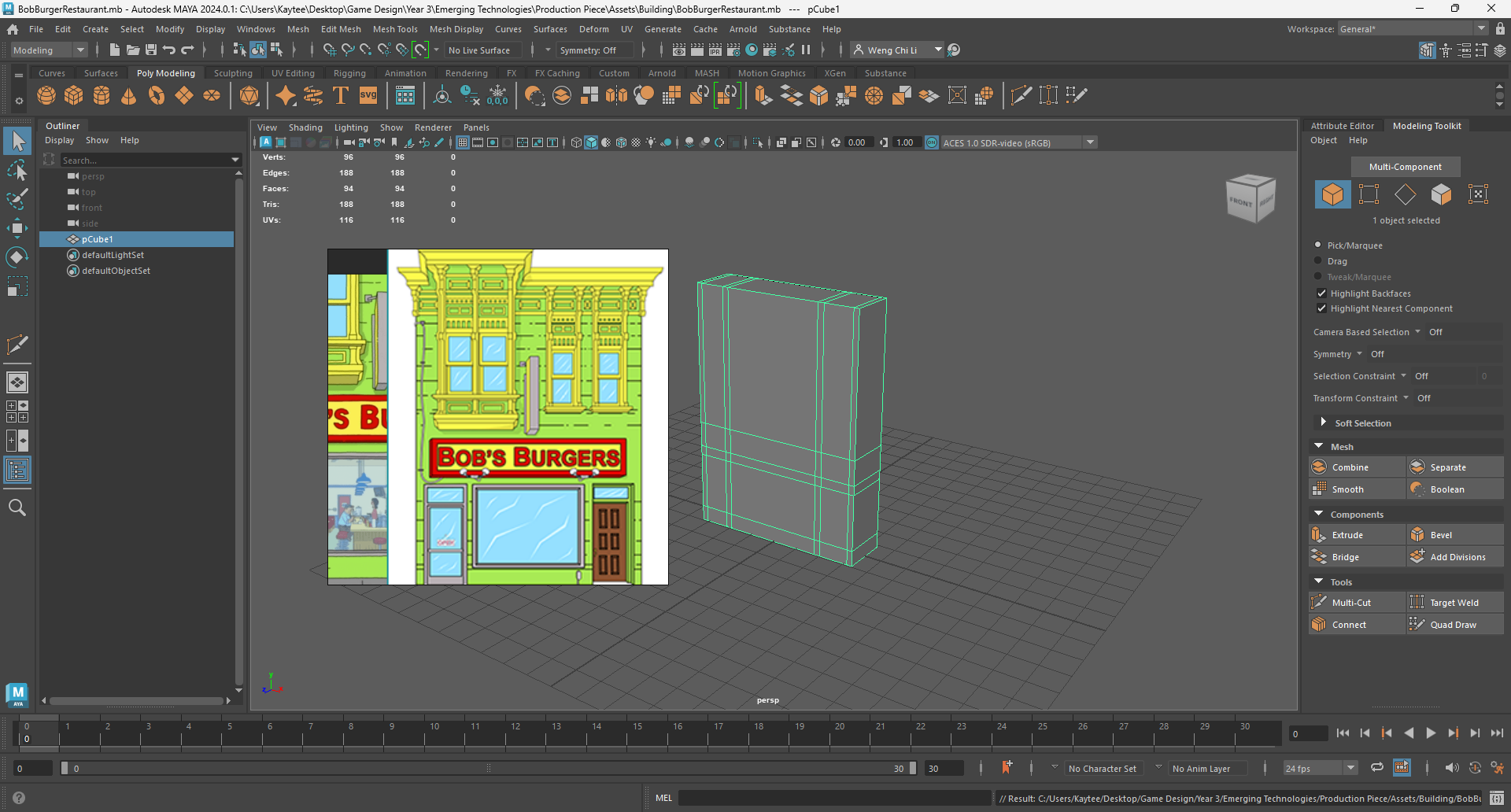
Task: Switch to the Sculpting shelf tab
Action: (x=233, y=73)
